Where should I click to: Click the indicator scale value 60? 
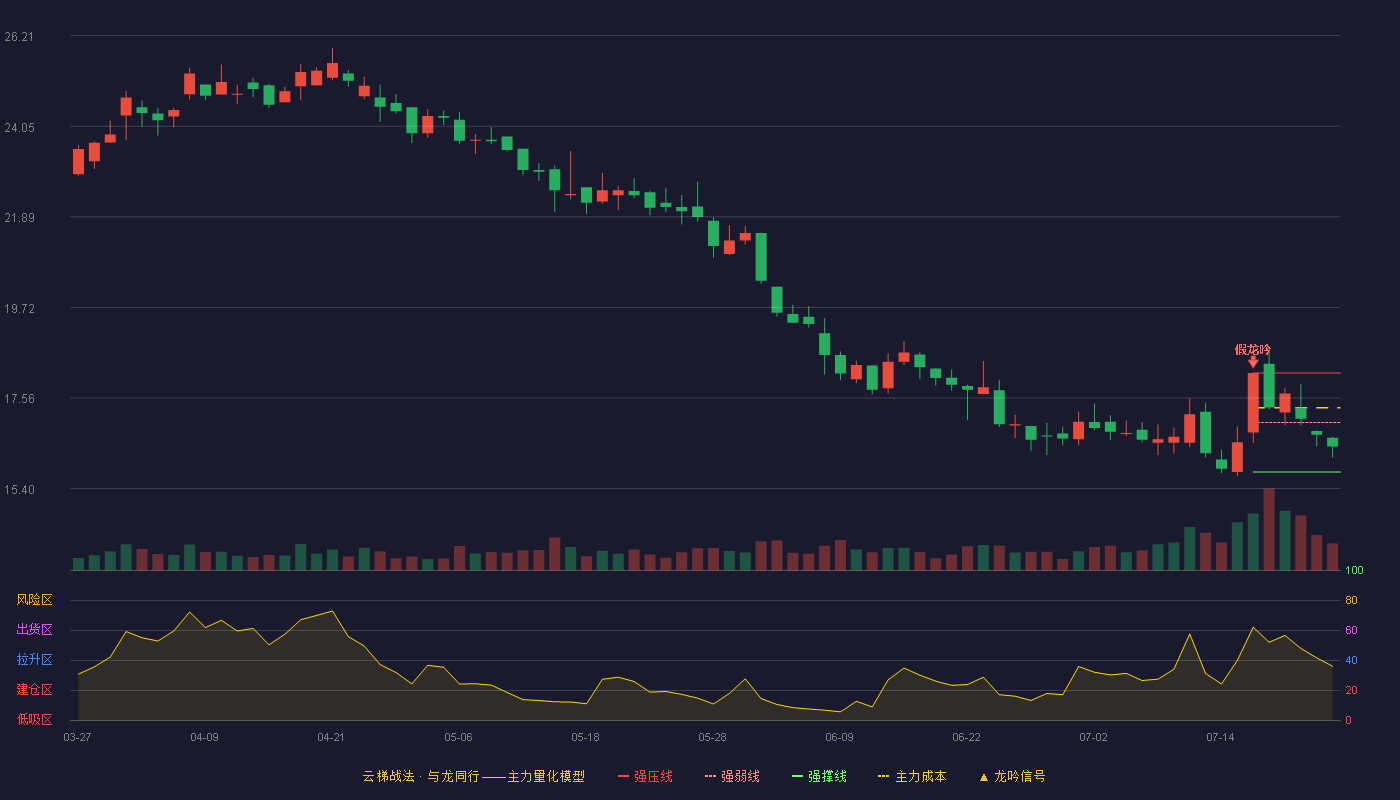[x=1351, y=630]
